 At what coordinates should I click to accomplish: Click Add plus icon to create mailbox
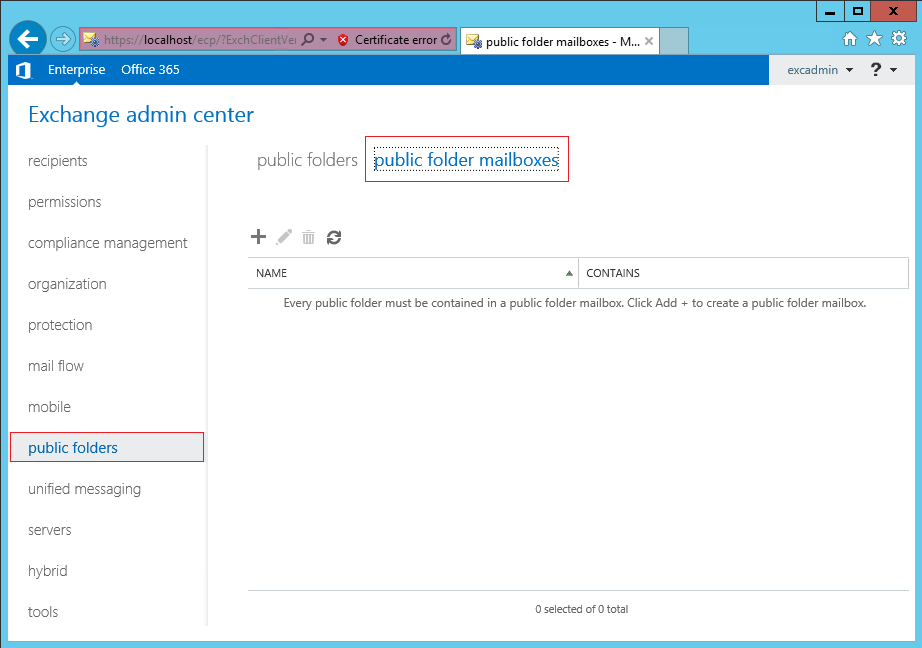point(258,237)
